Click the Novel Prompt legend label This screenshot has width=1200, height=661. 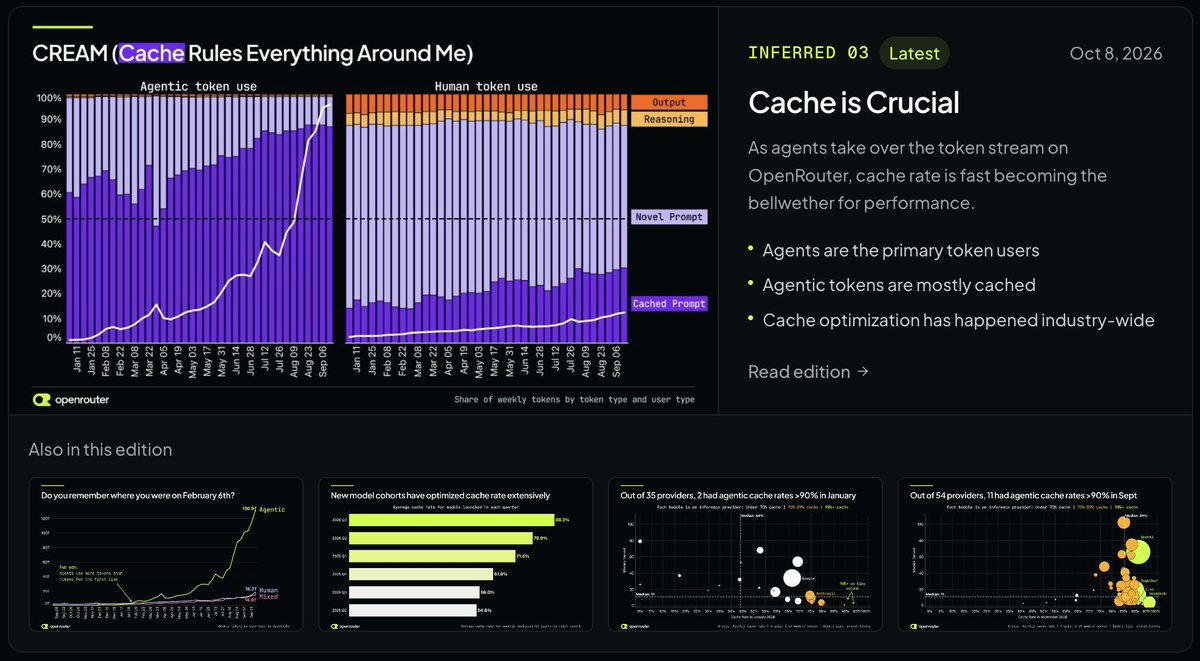669,217
